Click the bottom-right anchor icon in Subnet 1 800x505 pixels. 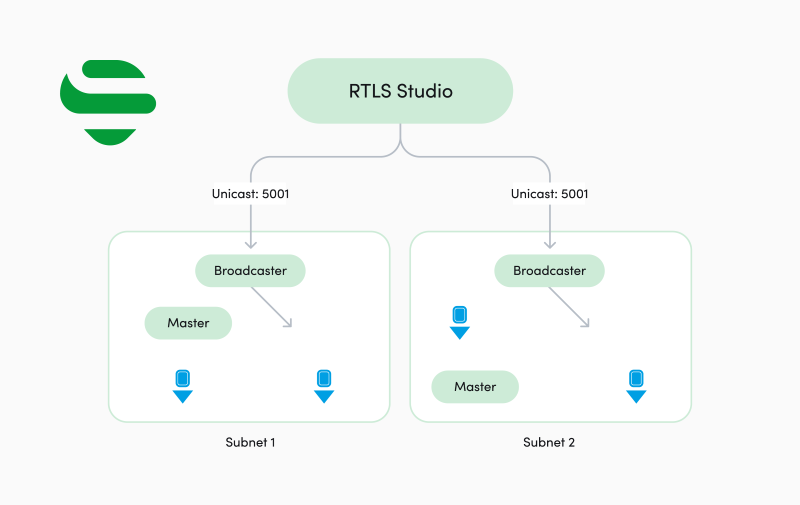click(x=324, y=386)
